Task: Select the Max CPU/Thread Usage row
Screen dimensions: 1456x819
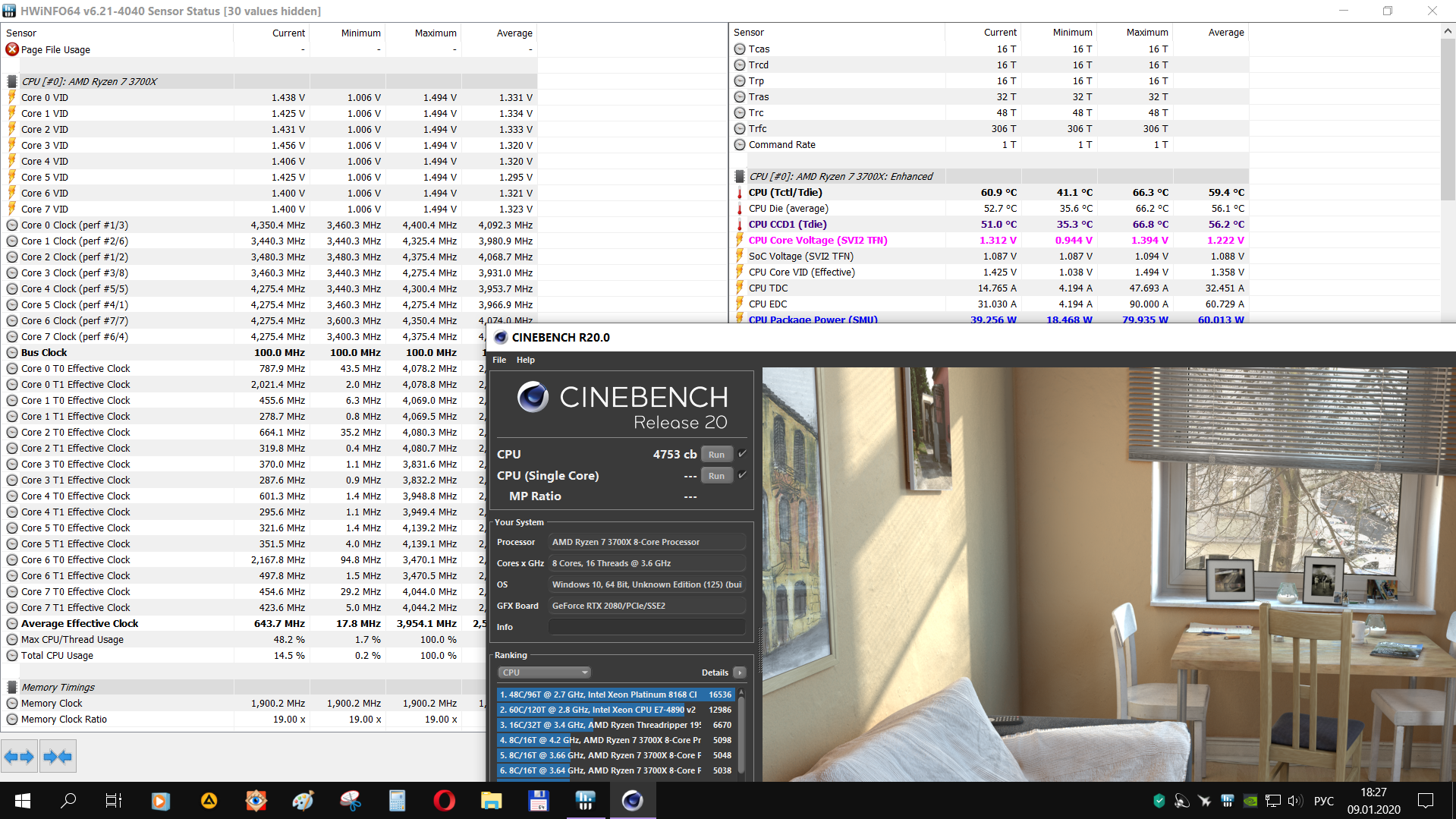Action: click(x=244, y=640)
